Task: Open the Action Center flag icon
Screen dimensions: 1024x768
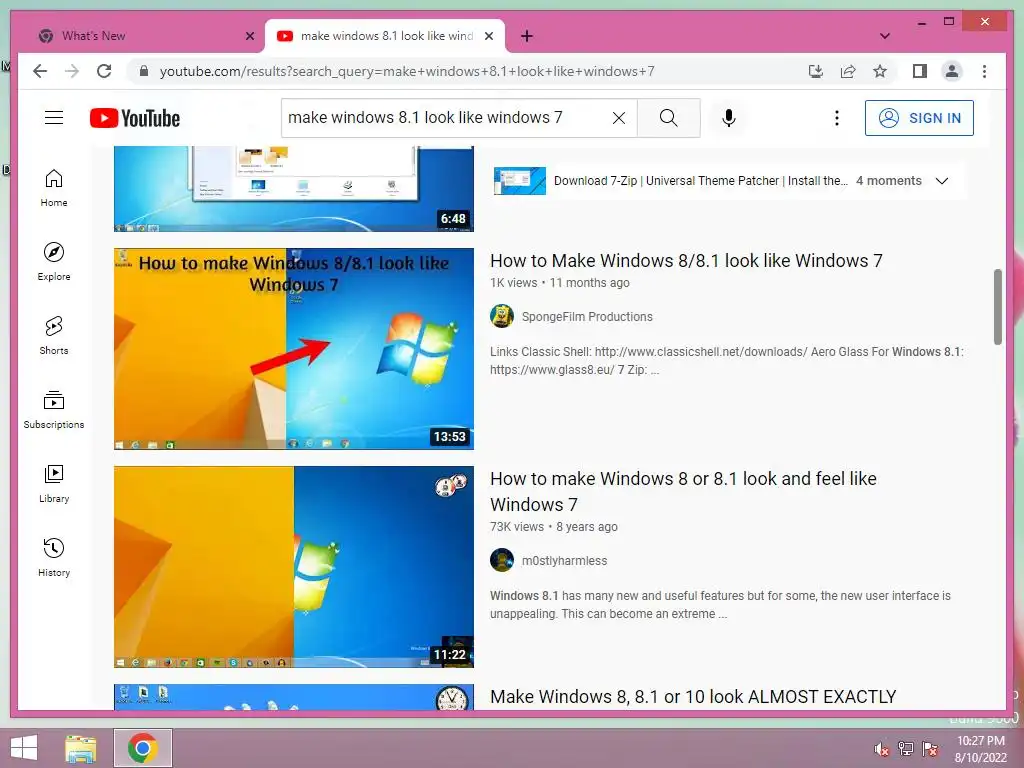Action: pyautogui.click(x=930, y=749)
